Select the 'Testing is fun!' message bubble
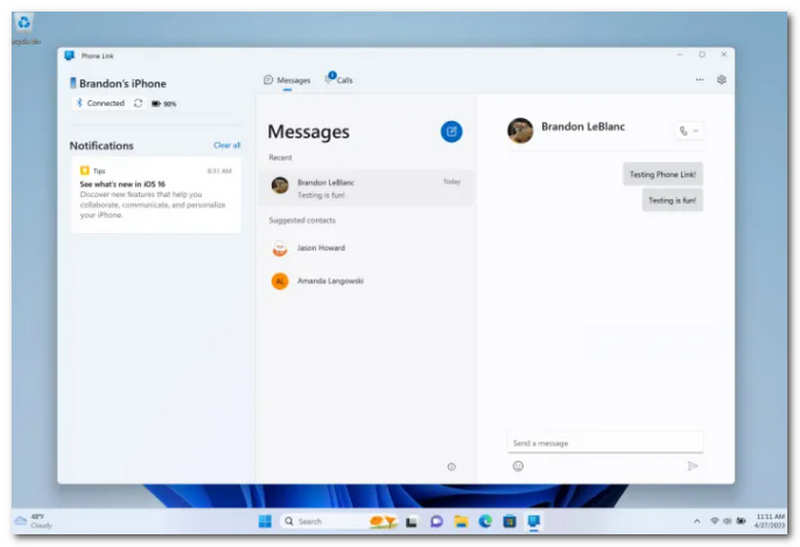Viewport: 800px width, 547px height. coord(672,201)
